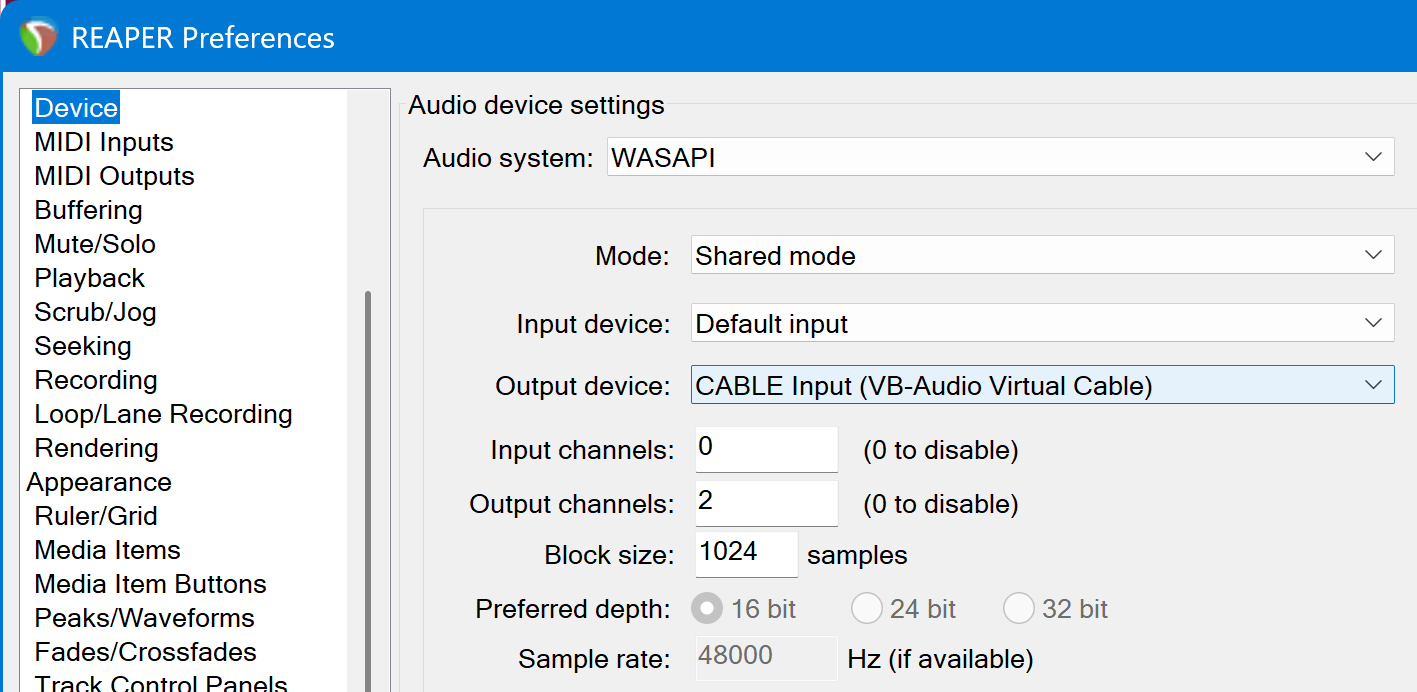
Task: Open the Input device dropdown
Action: pyautogui.click(x=1042, y=324)
